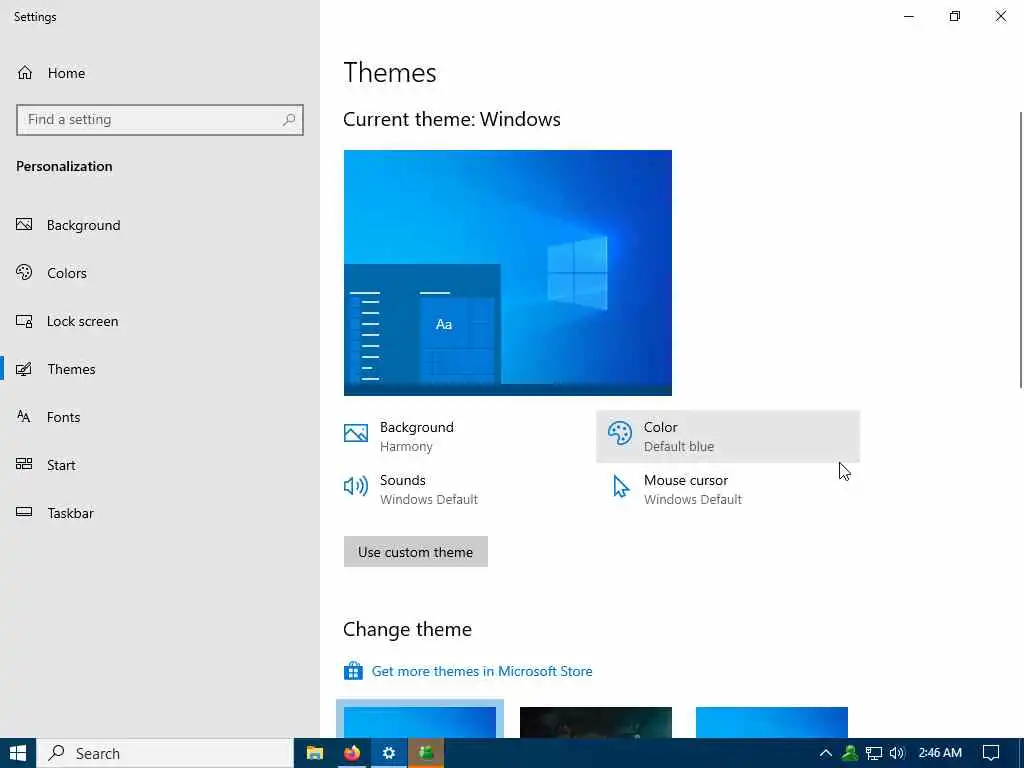This screenshot has height=768, width=1024.
Task: Click the 2:46 AM taskbar clock
Action: click(940, 753)
